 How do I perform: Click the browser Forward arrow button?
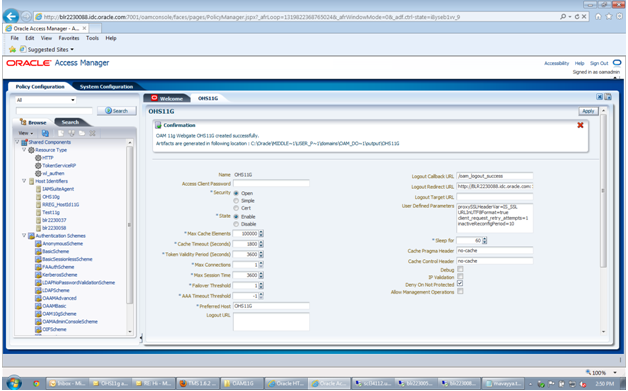point(26,17)
